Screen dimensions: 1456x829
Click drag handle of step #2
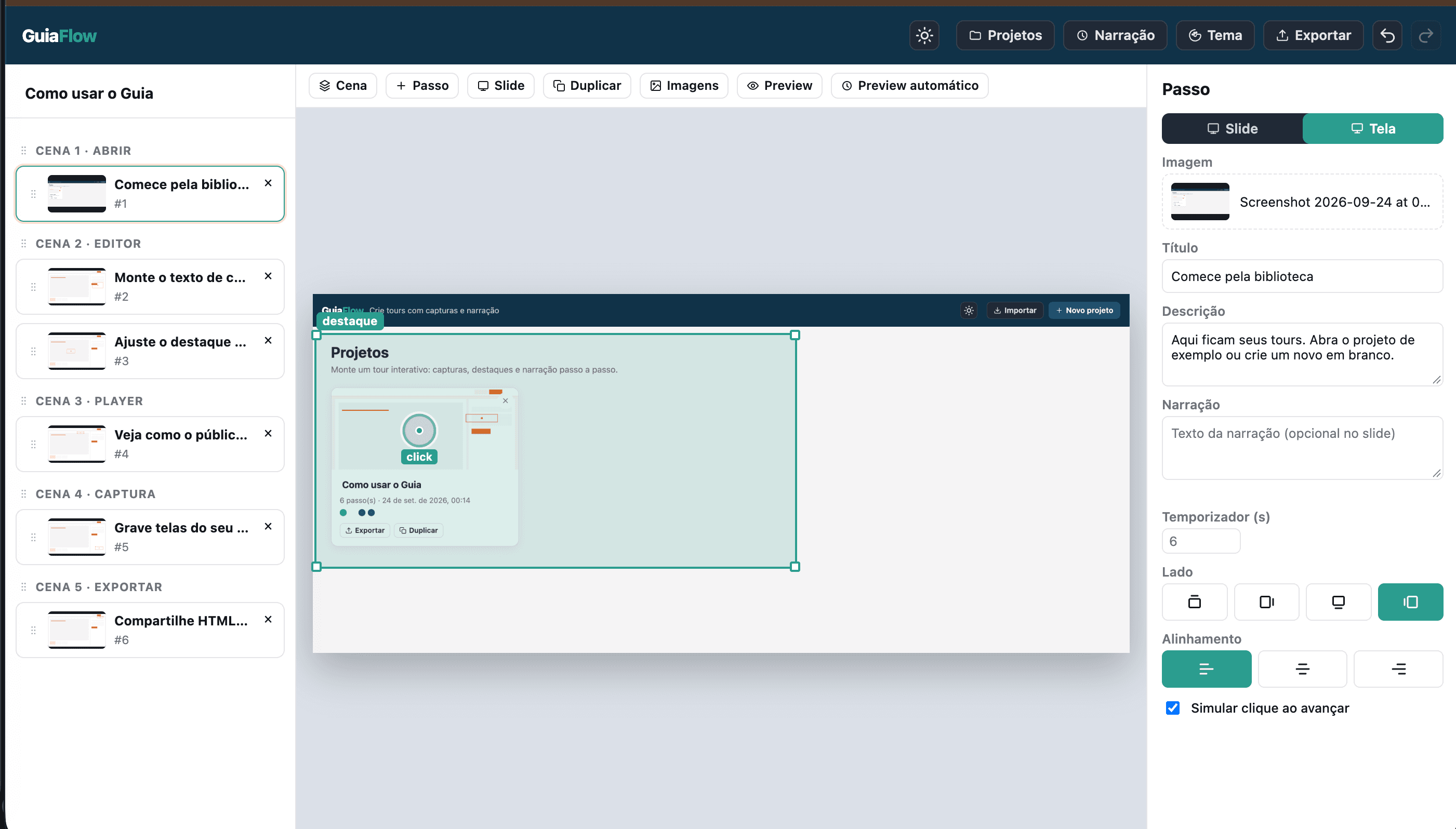click(x=33, y=287)
